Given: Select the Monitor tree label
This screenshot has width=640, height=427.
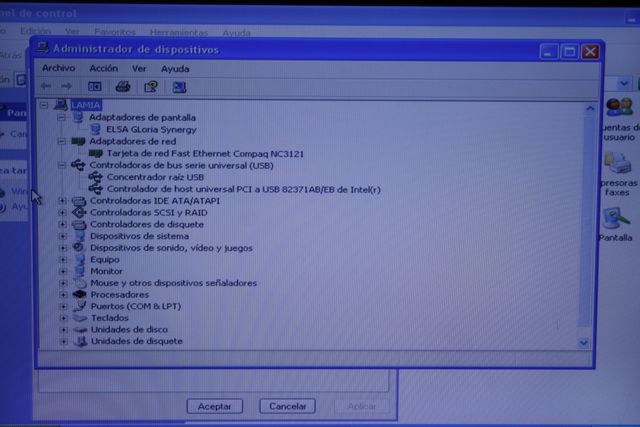Looking at the screenshot, I should tap(107, 271).
